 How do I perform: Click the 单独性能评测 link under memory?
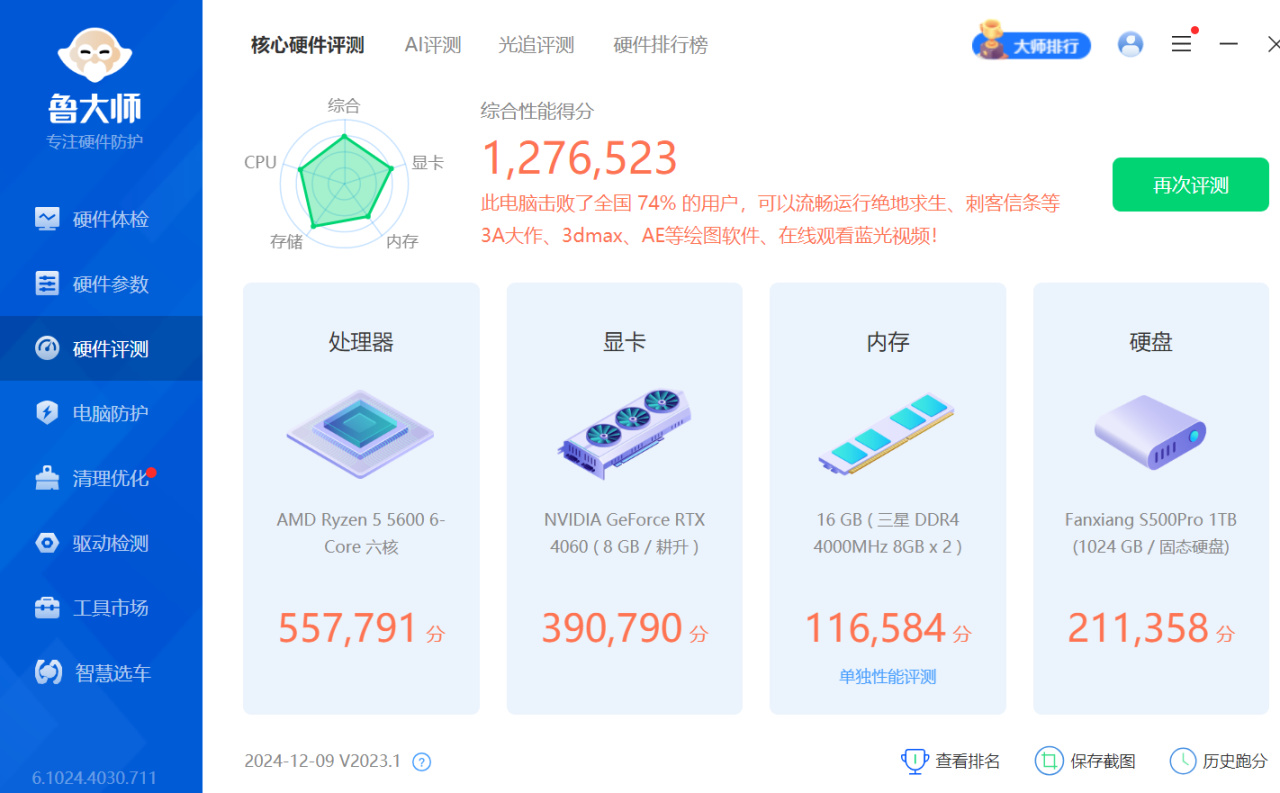(887, 677)
